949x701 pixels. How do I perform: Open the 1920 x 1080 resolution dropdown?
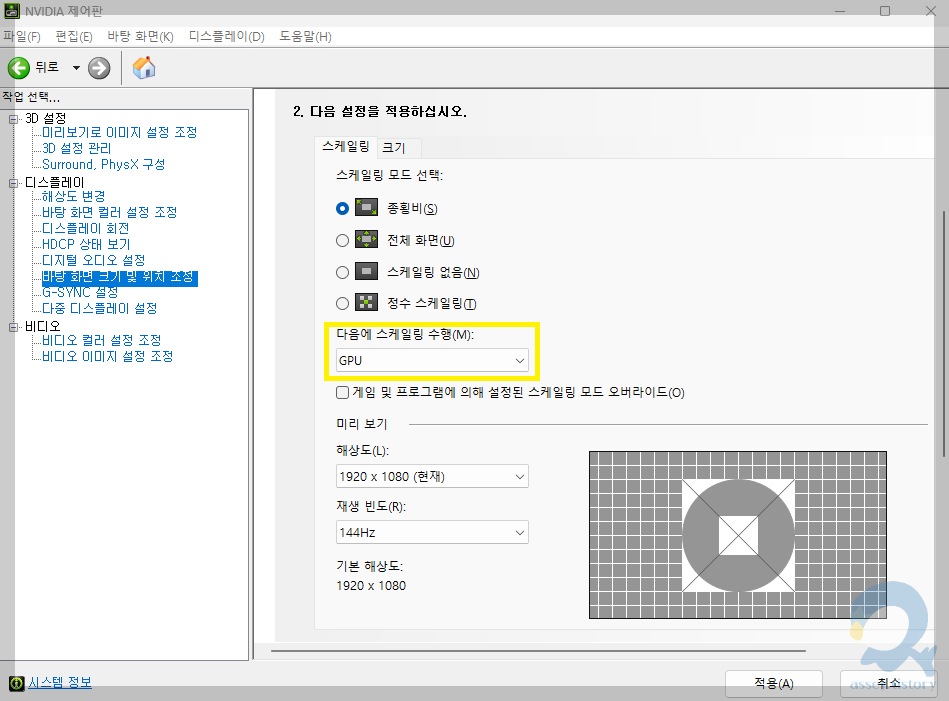coord(432,476)
